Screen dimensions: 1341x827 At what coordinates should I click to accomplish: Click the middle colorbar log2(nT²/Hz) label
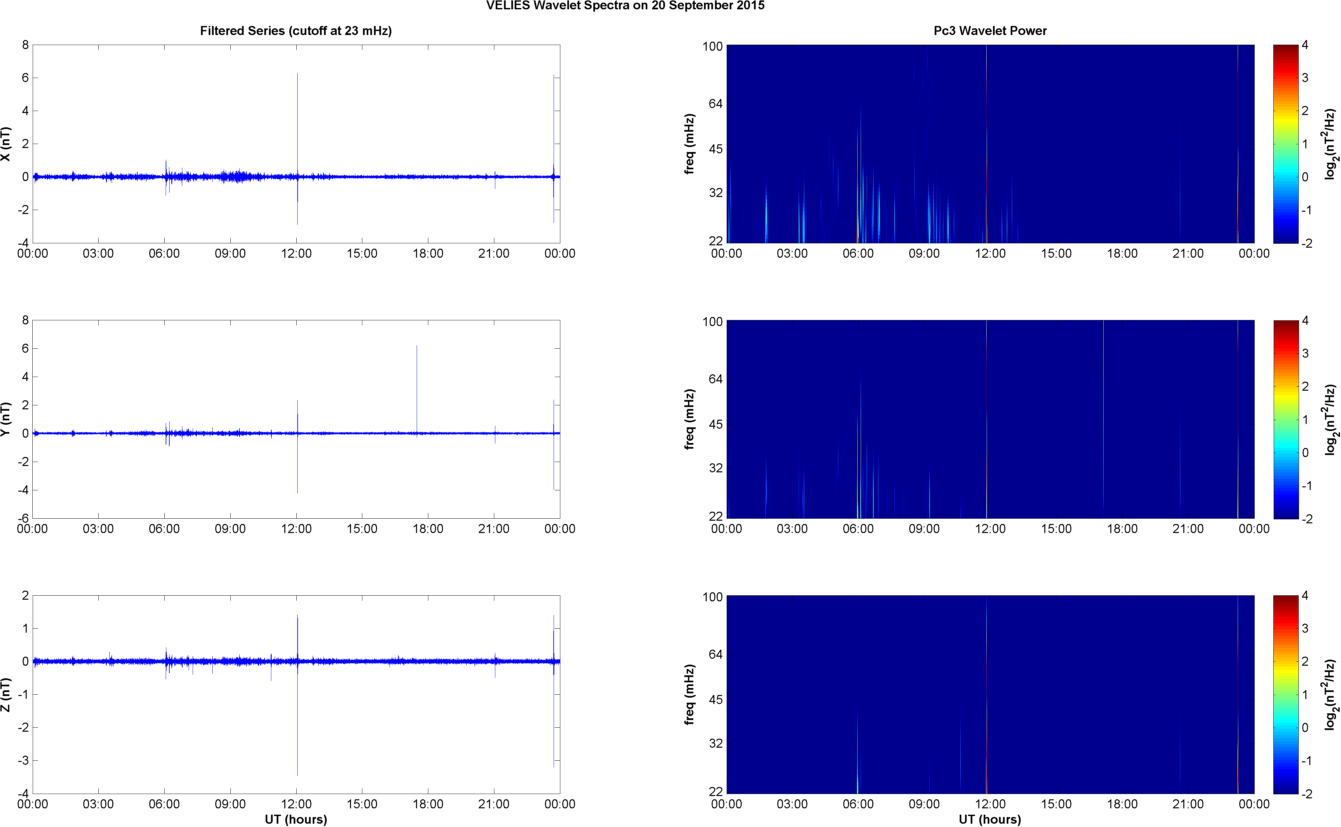[1332, 419]
